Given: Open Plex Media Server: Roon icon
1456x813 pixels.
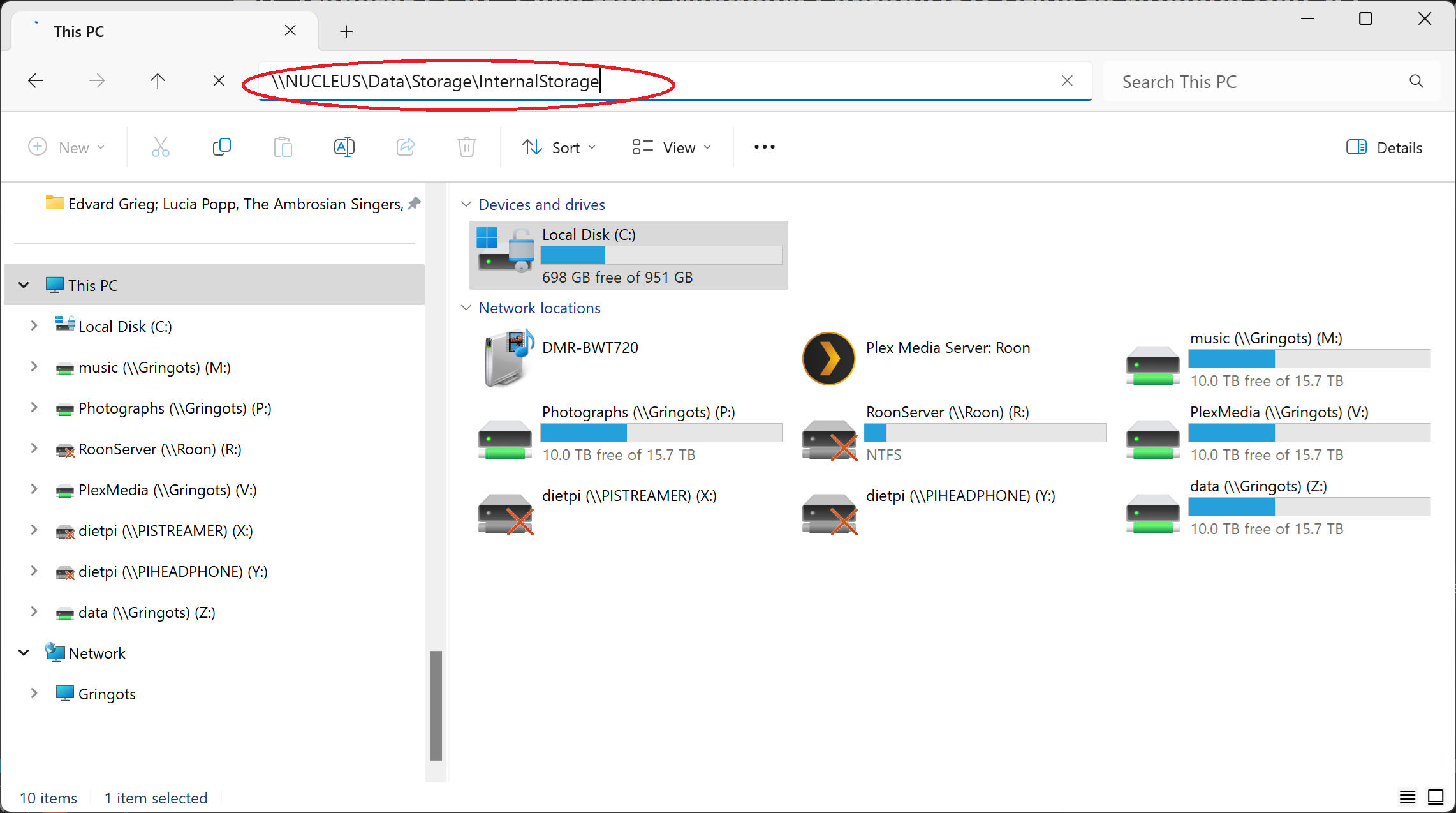Looking at the screenshot, I should coord(829,358).
